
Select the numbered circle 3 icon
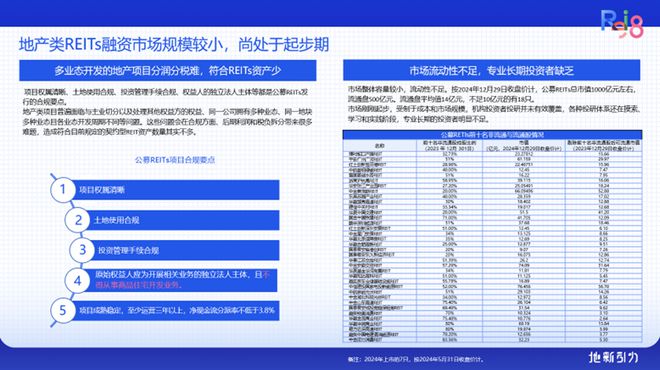[x=82, y=250]
